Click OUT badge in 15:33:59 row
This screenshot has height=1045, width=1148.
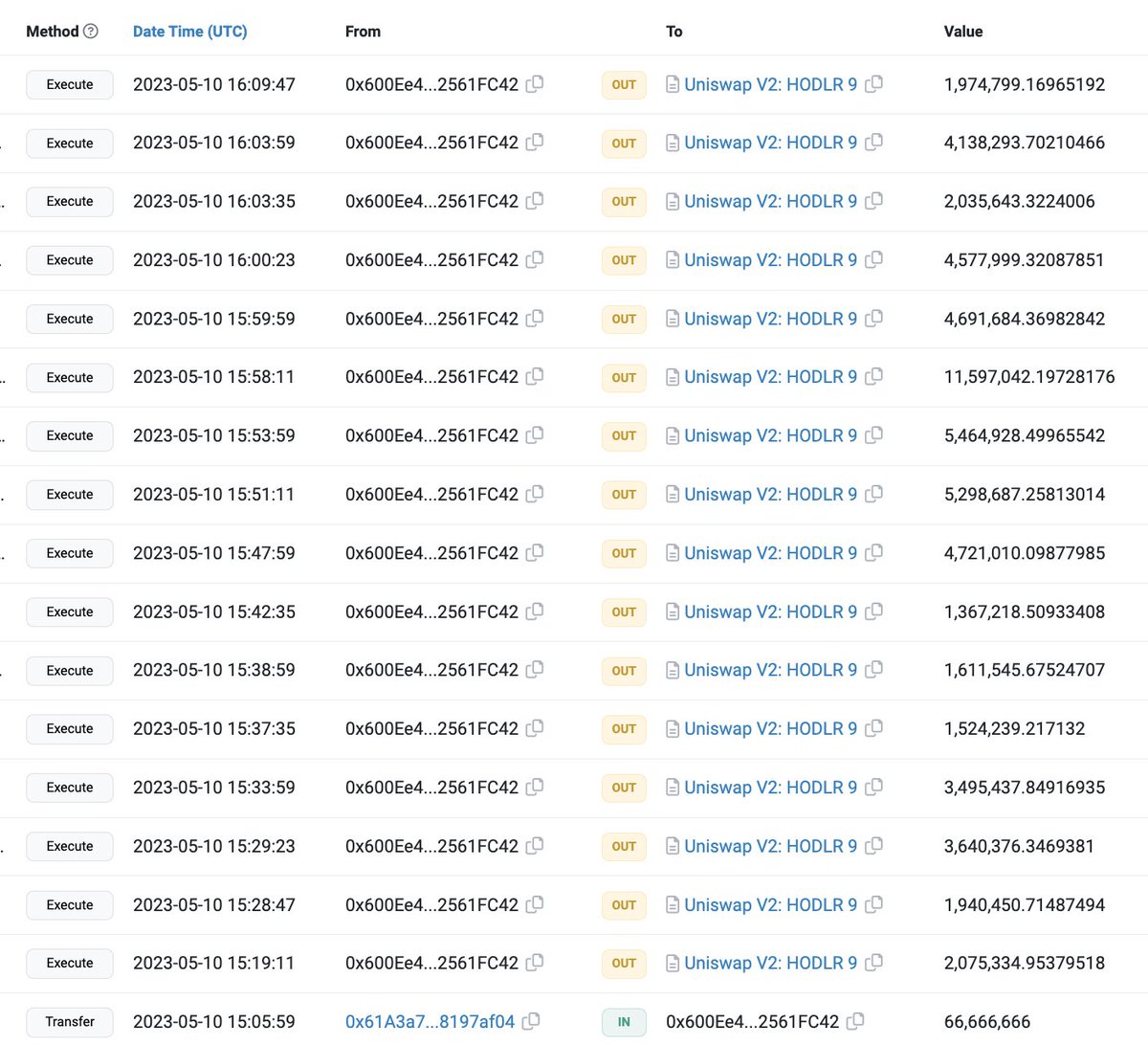pos(624,788)
